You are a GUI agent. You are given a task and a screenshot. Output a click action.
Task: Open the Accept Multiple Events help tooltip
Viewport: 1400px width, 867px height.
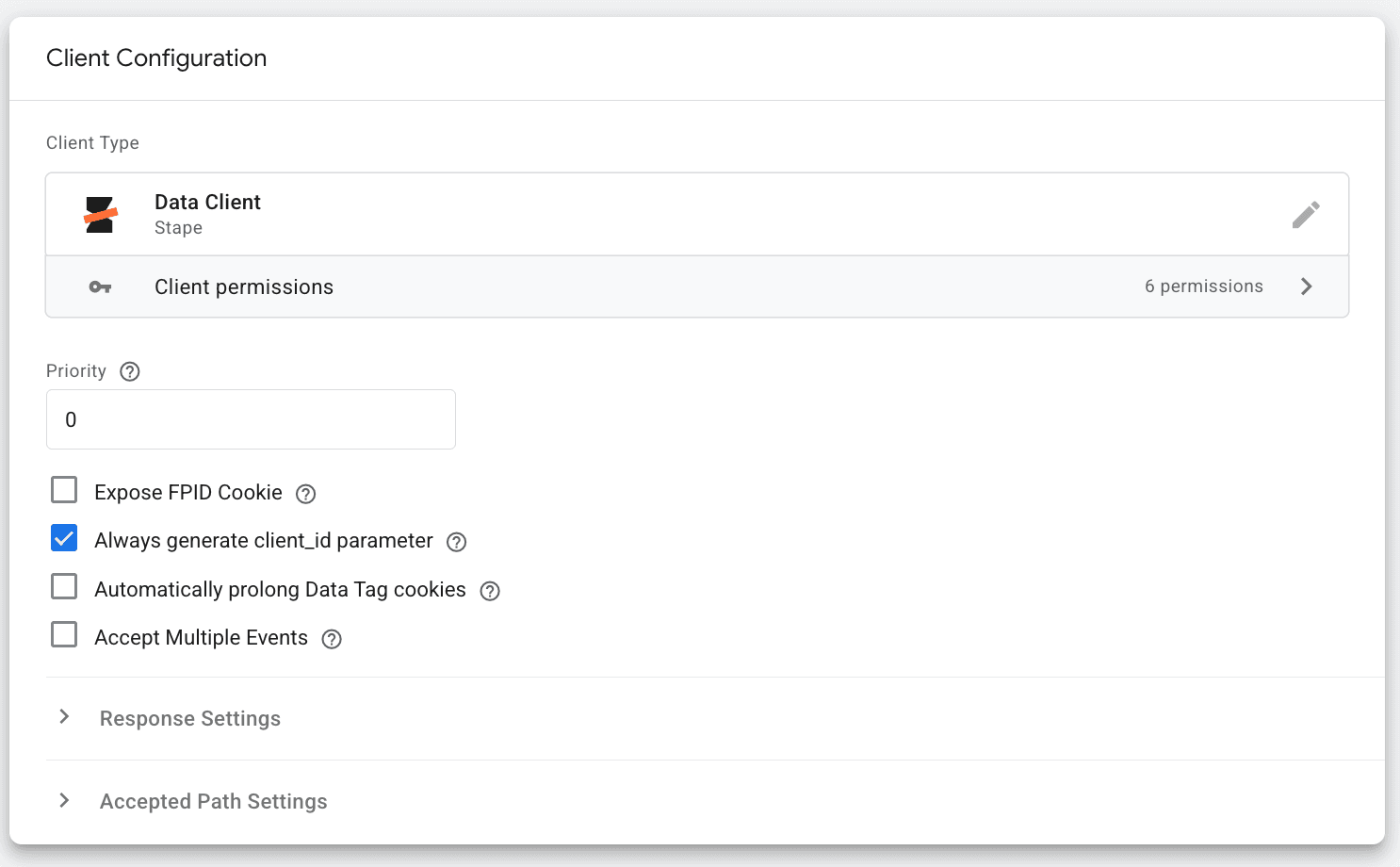coord(331,638)
